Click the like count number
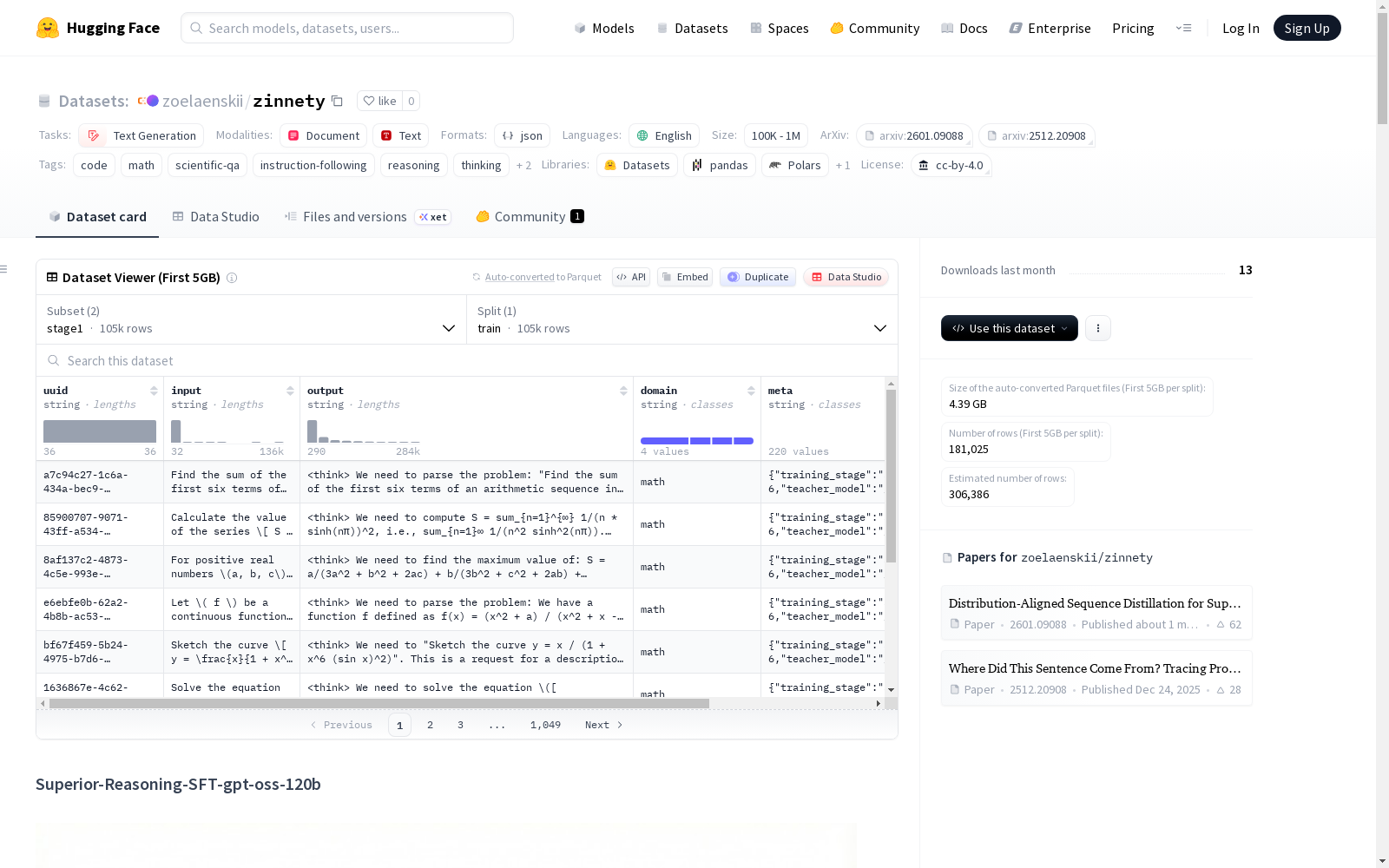Screen dimensions: 1389x868 coord(411,101)
